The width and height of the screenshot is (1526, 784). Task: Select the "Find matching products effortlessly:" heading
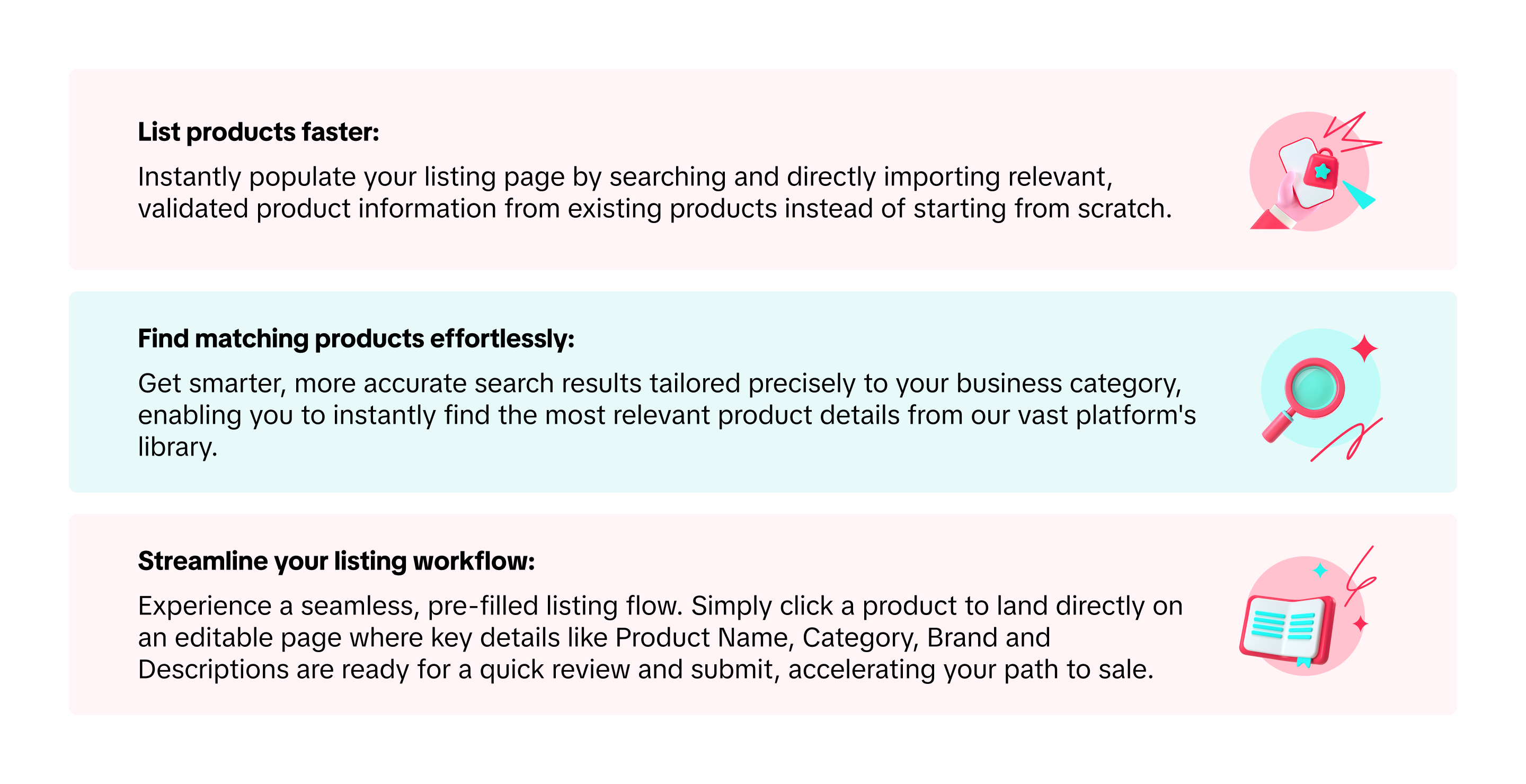click(x=356, y=338)
